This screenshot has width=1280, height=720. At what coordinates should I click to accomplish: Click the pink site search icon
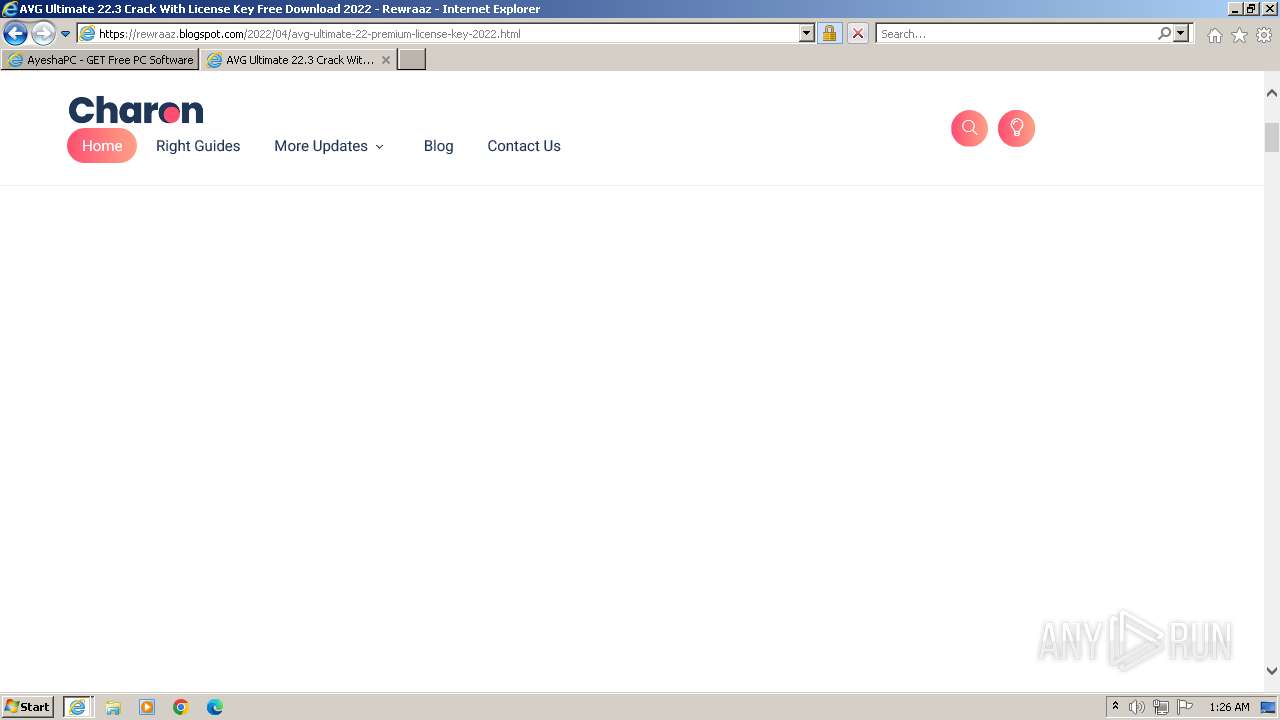coord(969,128)
